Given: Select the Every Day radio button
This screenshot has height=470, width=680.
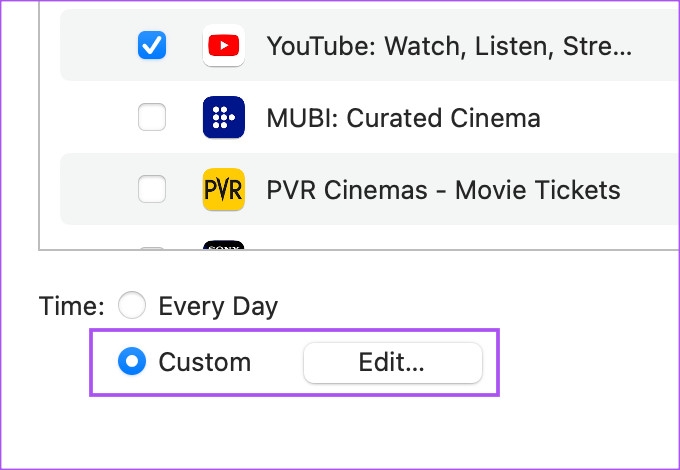Looking at the screenshot, I should point(132,305).
